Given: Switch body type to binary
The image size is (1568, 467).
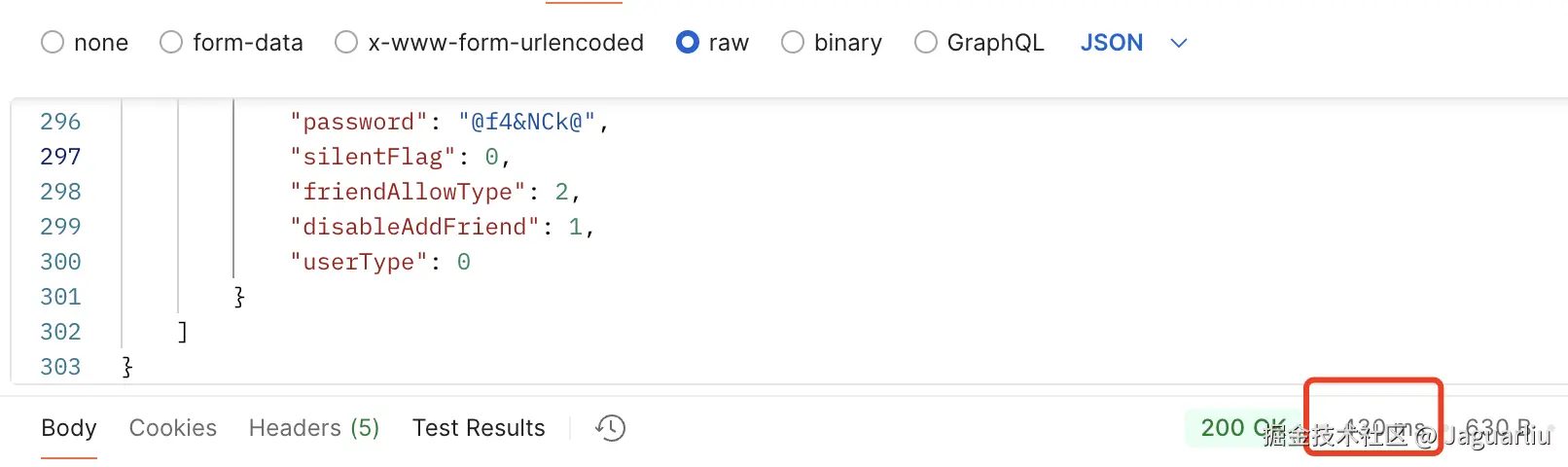Looking at the screenshot, I should [793, 43].
